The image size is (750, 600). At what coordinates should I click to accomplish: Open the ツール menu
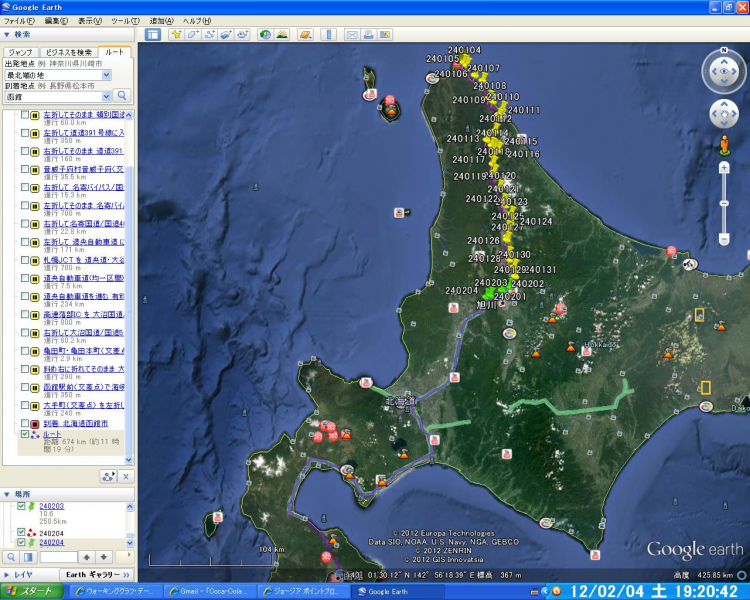point(125,21)
